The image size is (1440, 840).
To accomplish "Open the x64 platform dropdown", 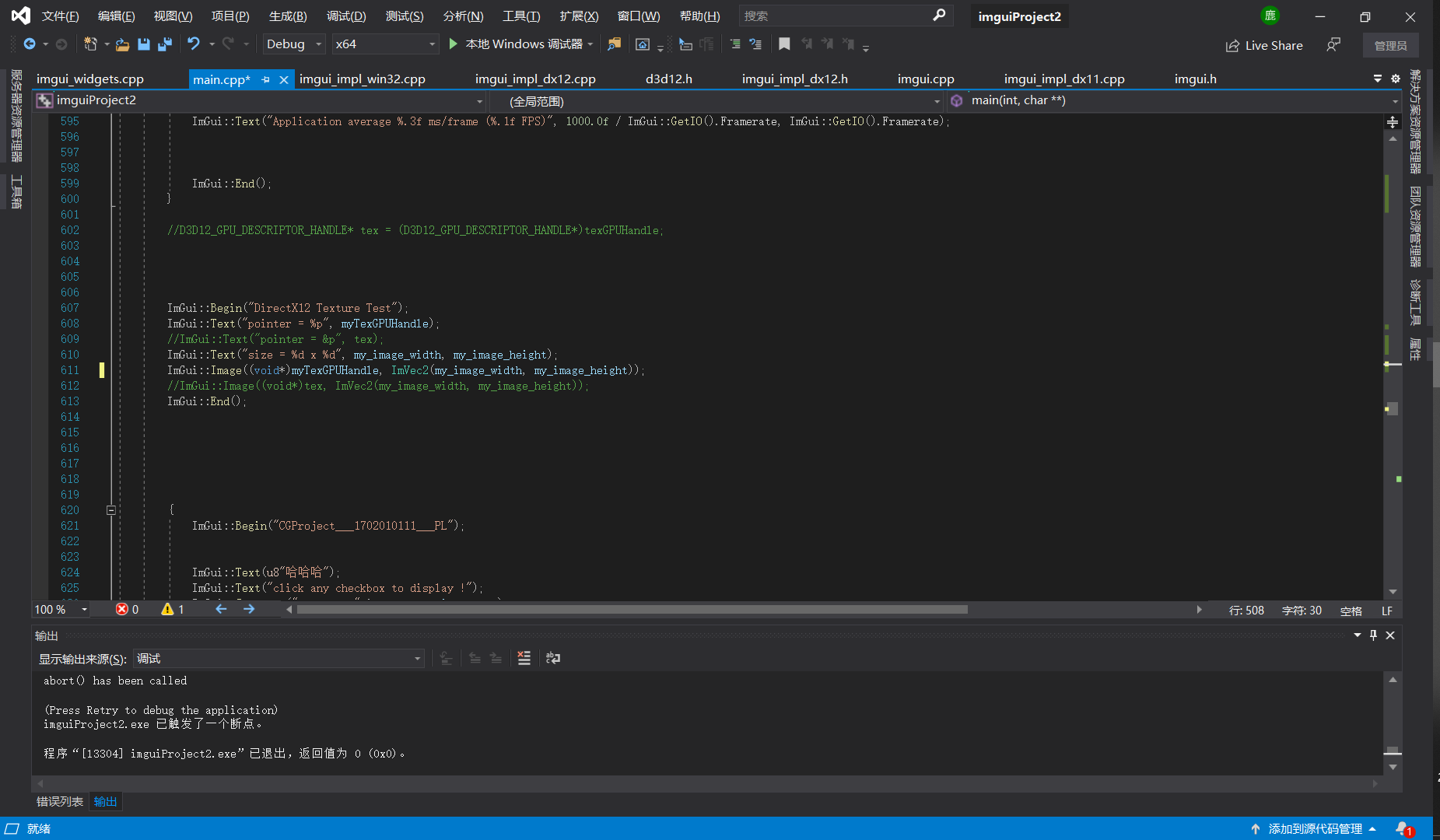I will coord(385,44).
